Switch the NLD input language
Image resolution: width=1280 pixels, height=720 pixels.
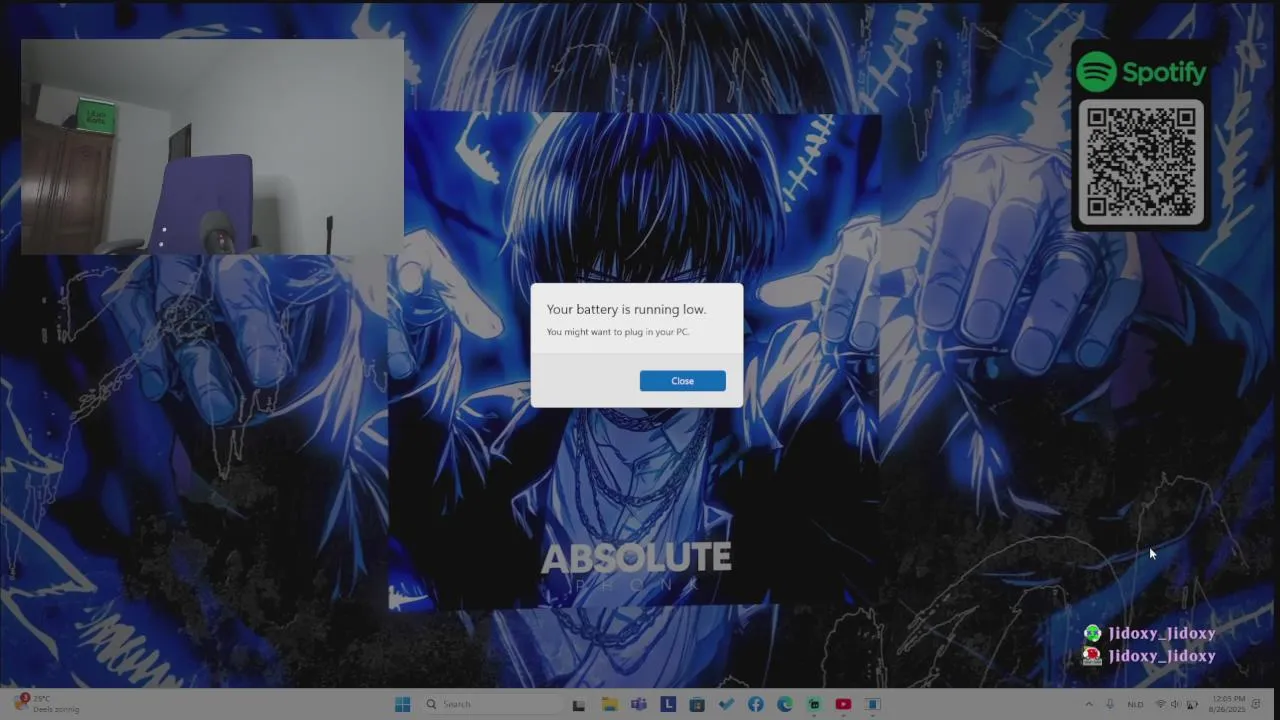coord(1135,704)
